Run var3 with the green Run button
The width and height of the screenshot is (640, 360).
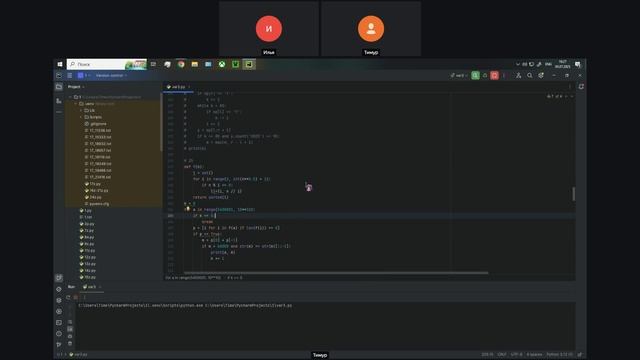475,76
